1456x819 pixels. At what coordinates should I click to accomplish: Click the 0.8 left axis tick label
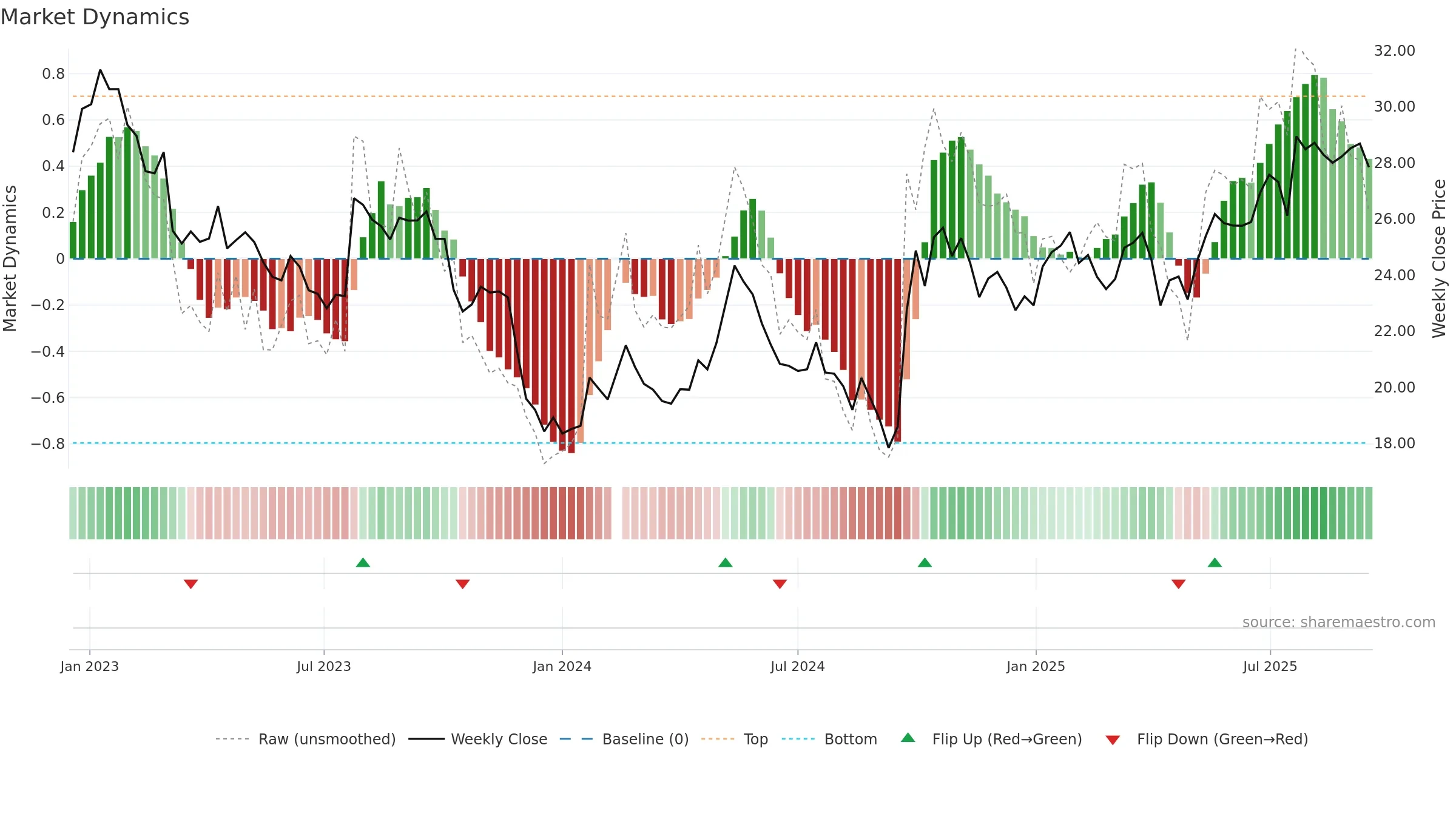53,74
